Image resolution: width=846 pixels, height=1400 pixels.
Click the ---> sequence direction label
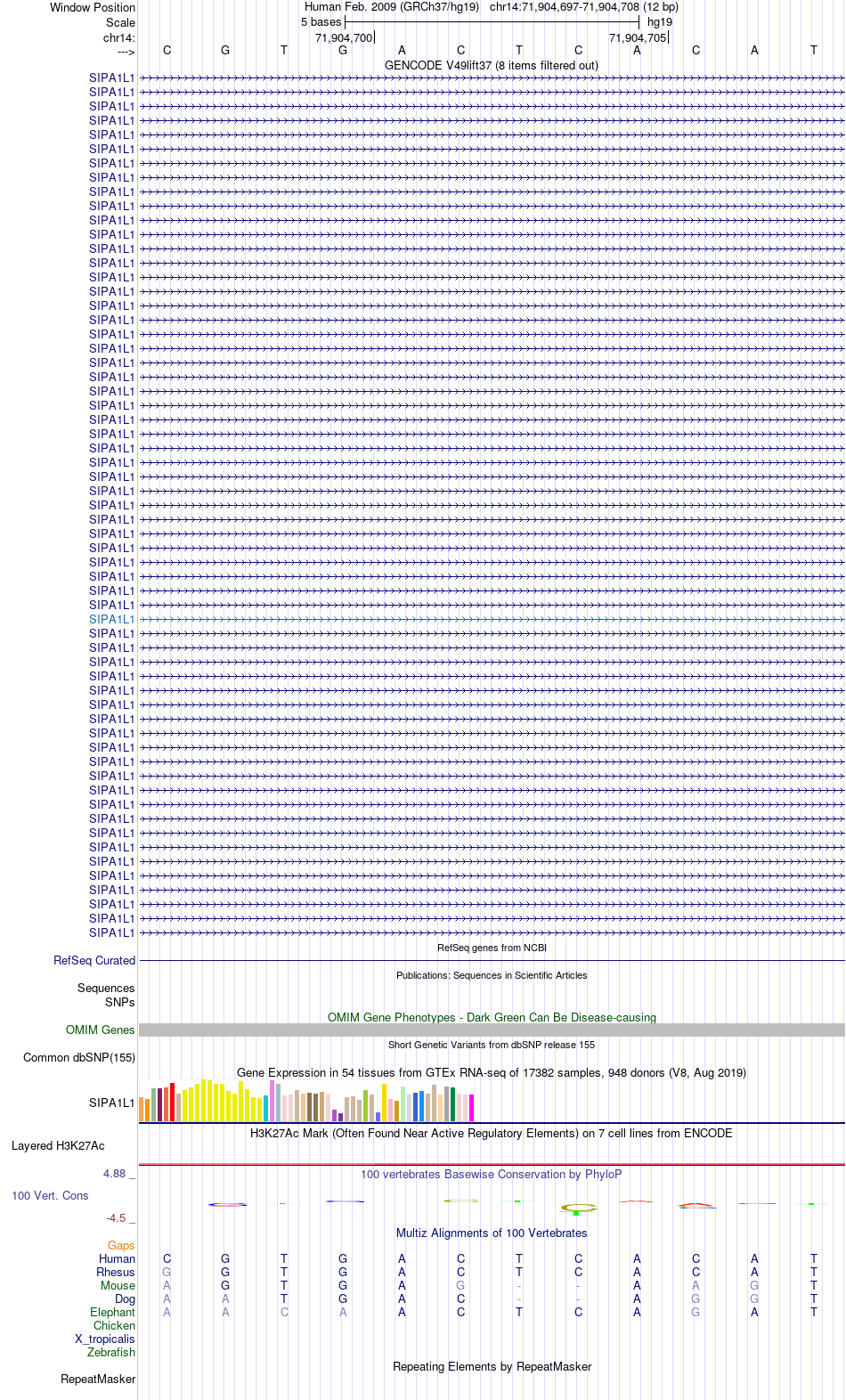[126, 53]
